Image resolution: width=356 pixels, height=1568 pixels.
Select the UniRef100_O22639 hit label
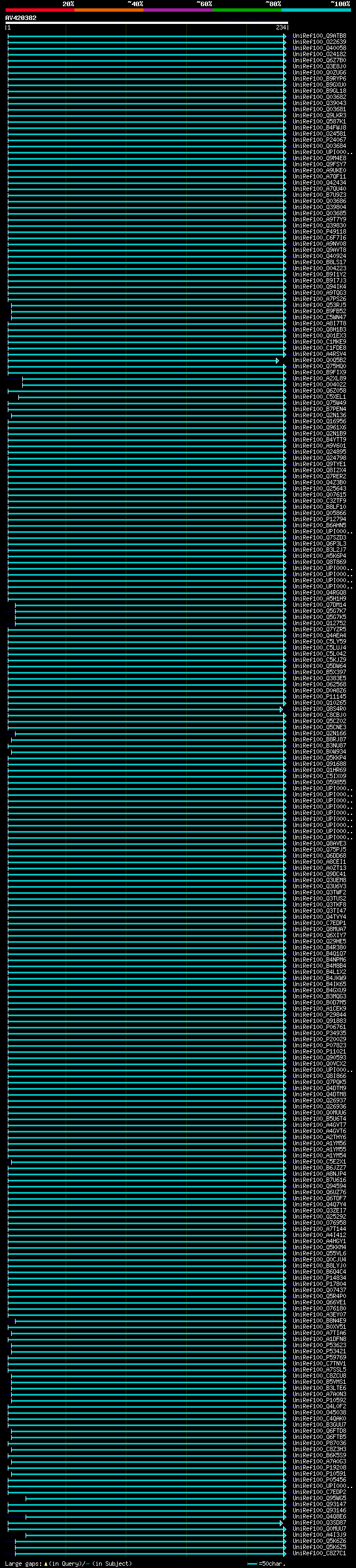click(x=319, y=42)
